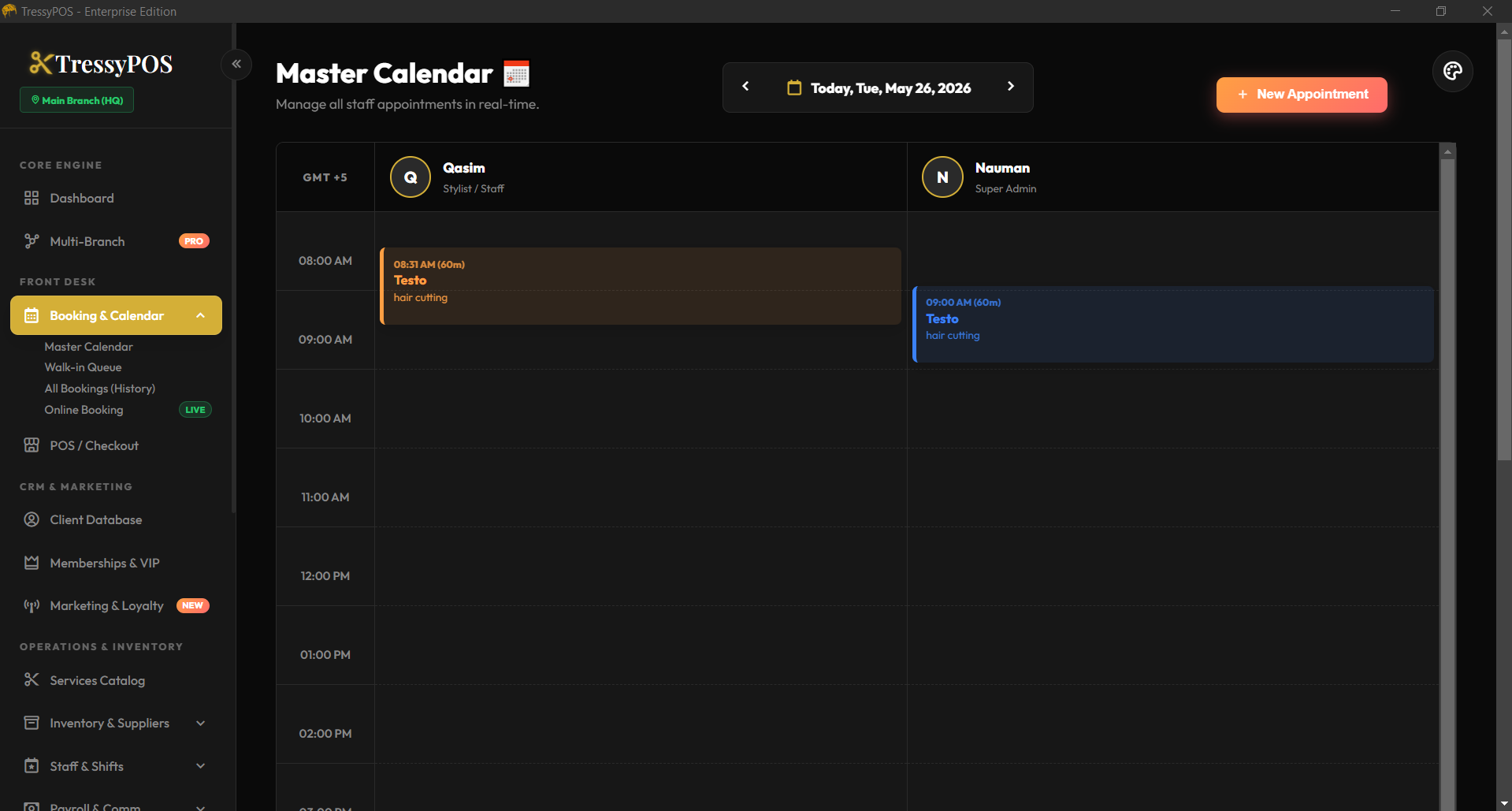Click Nauman's Super Admin role text
This screenshot has width=1512, height=811.
(x=1005, y=189)
